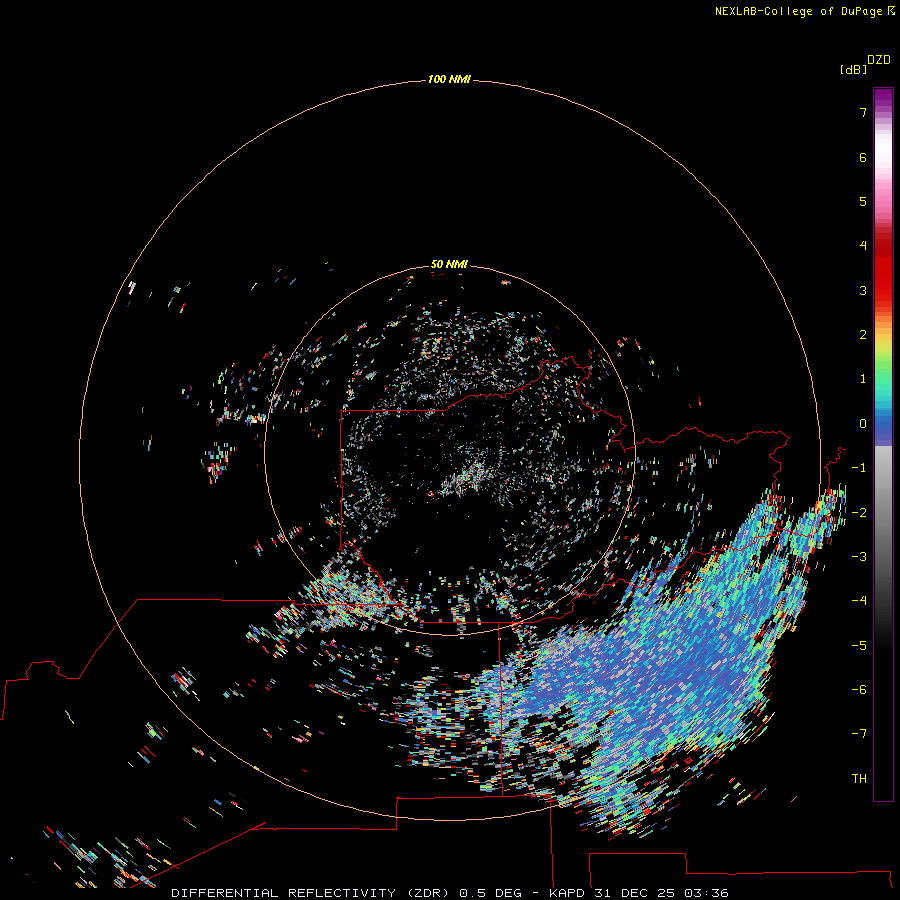Click the 0.5 DEG elevation text
The image size is (900, 900).
[x=491, y=893]
